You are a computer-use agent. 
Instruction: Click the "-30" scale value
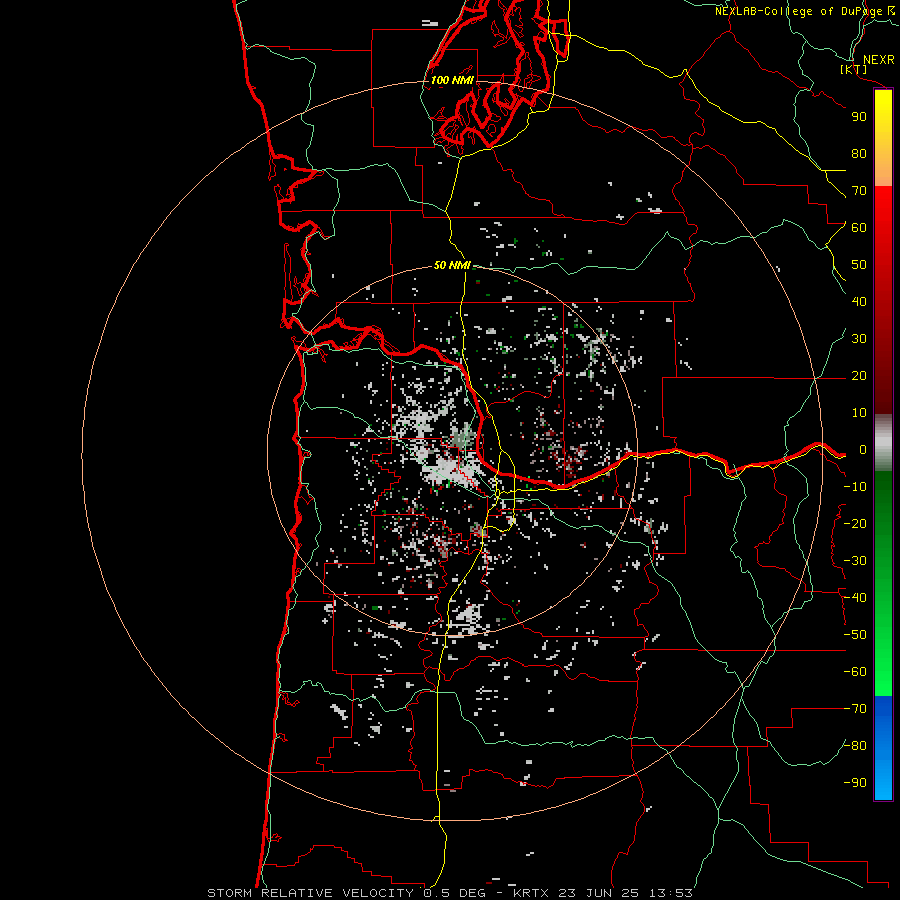tap(855, 561)
